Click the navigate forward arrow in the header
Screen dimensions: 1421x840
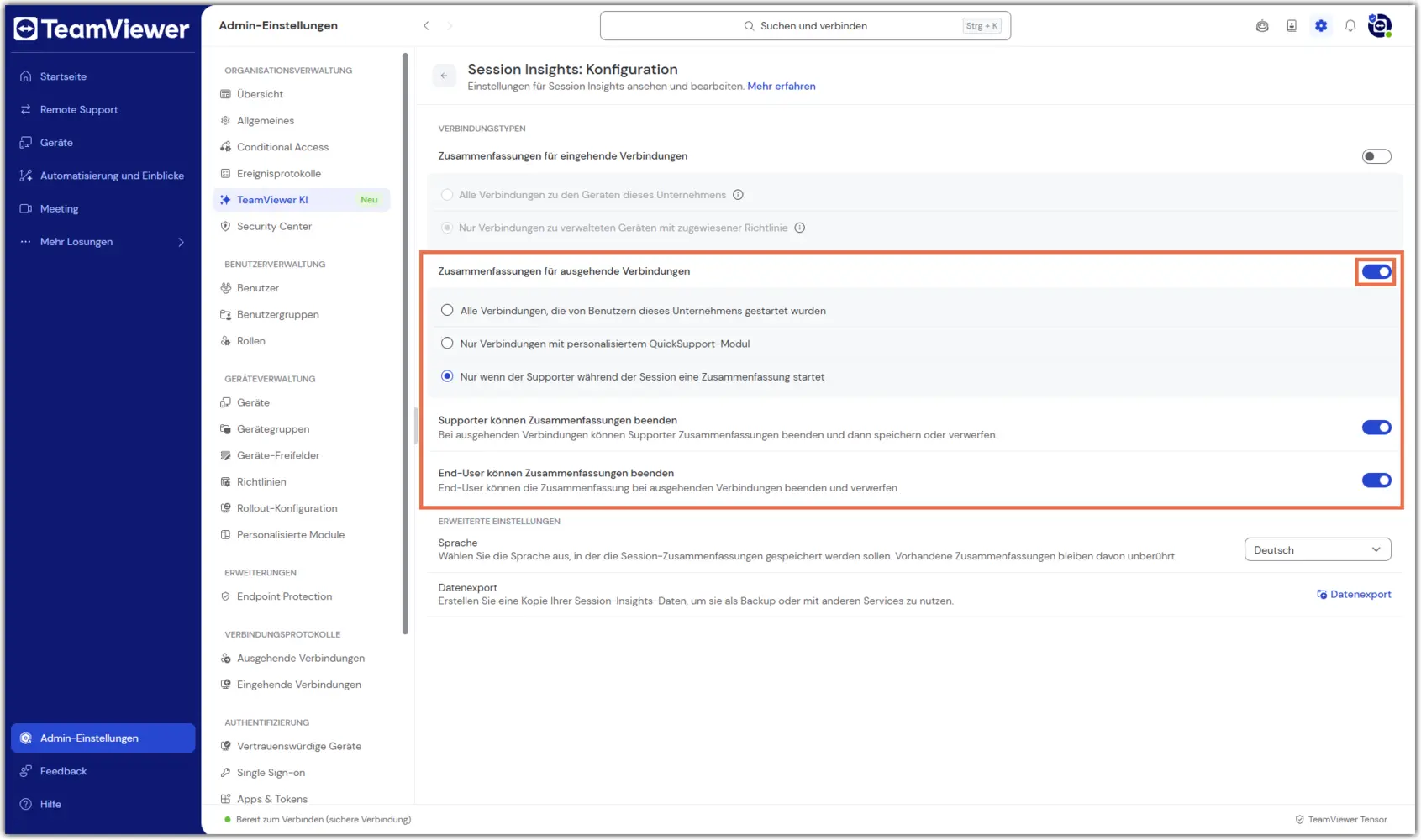pos(450,26)
